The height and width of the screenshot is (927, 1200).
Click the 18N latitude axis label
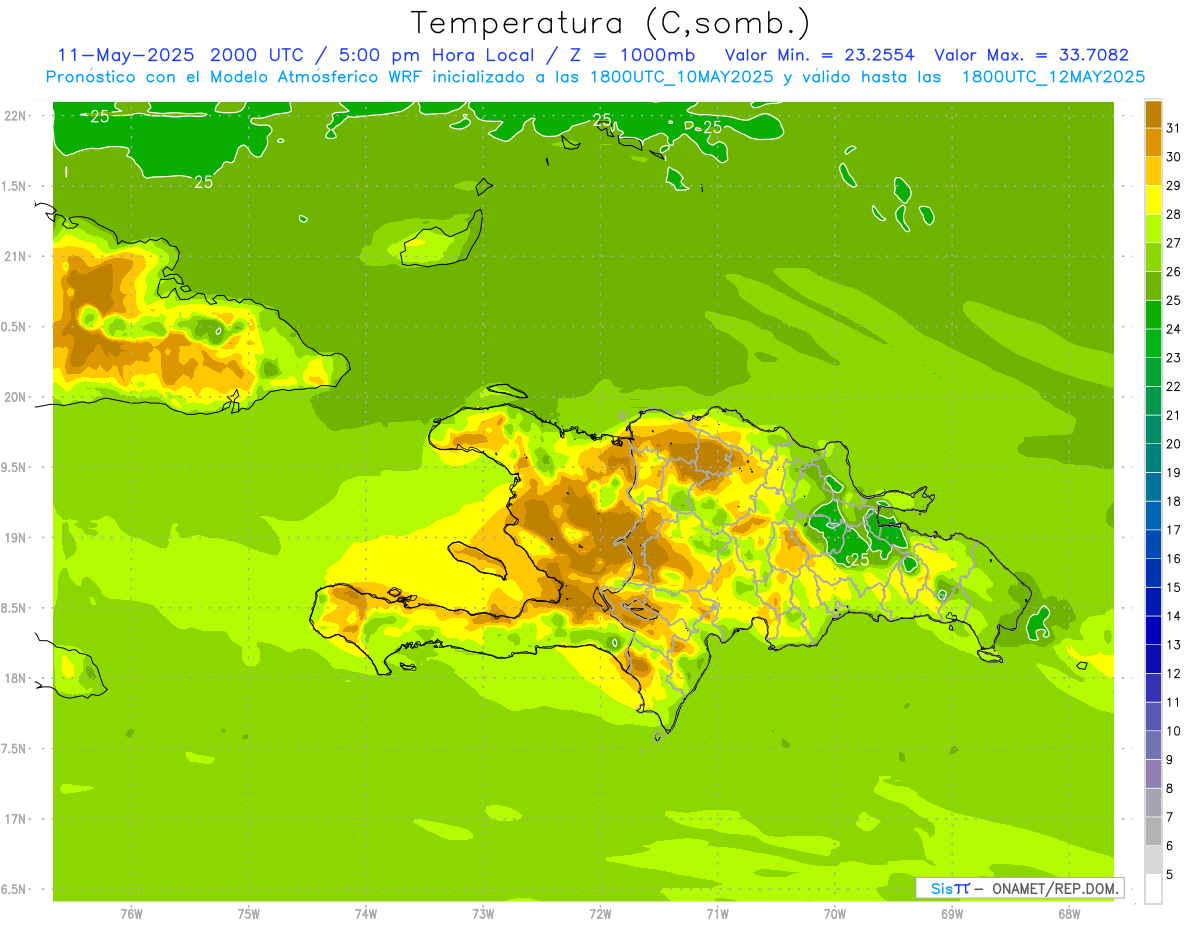coord(15,679)
